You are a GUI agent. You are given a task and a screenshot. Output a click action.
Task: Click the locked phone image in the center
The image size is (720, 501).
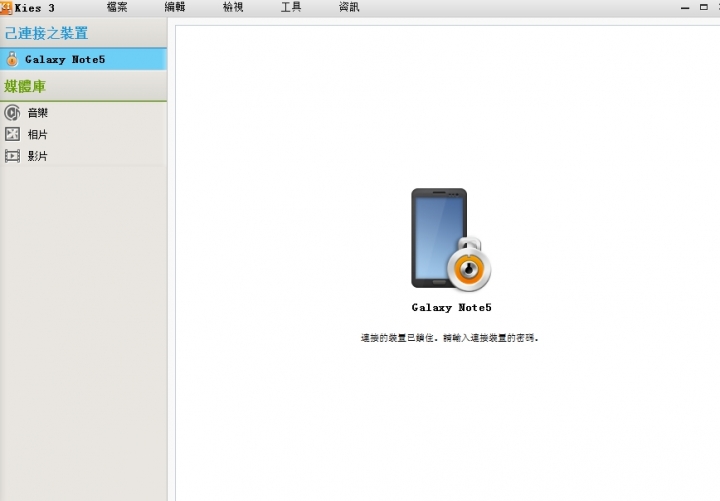tap(450, 239)
